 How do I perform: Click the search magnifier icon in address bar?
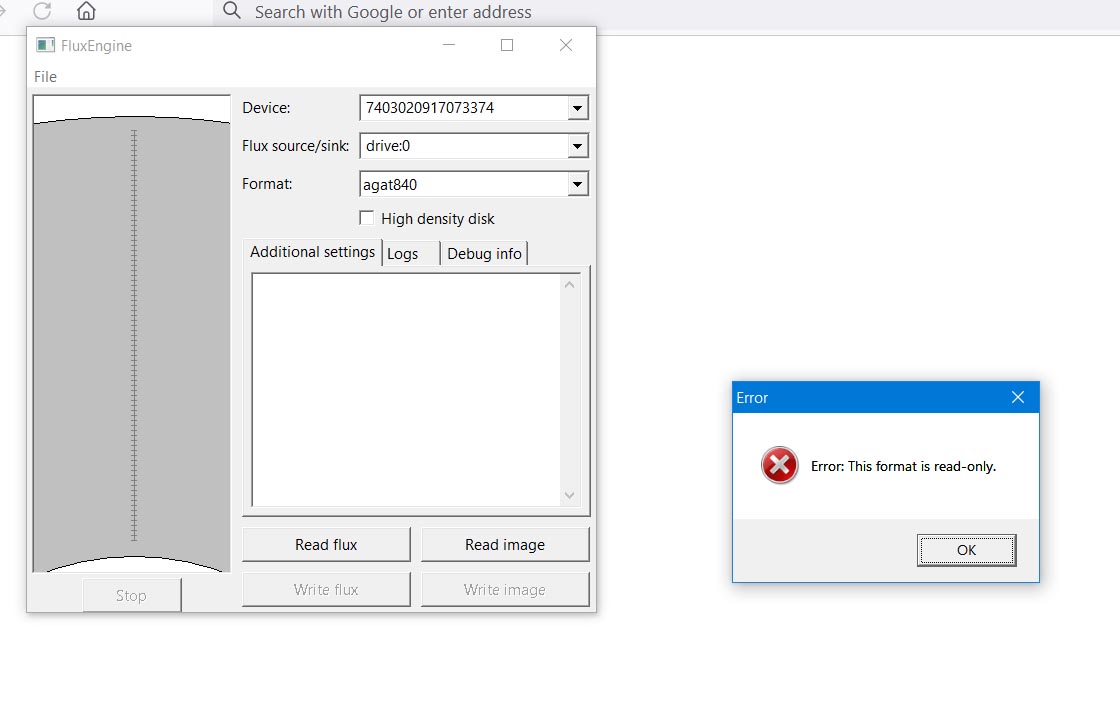(x=231, y=11)
